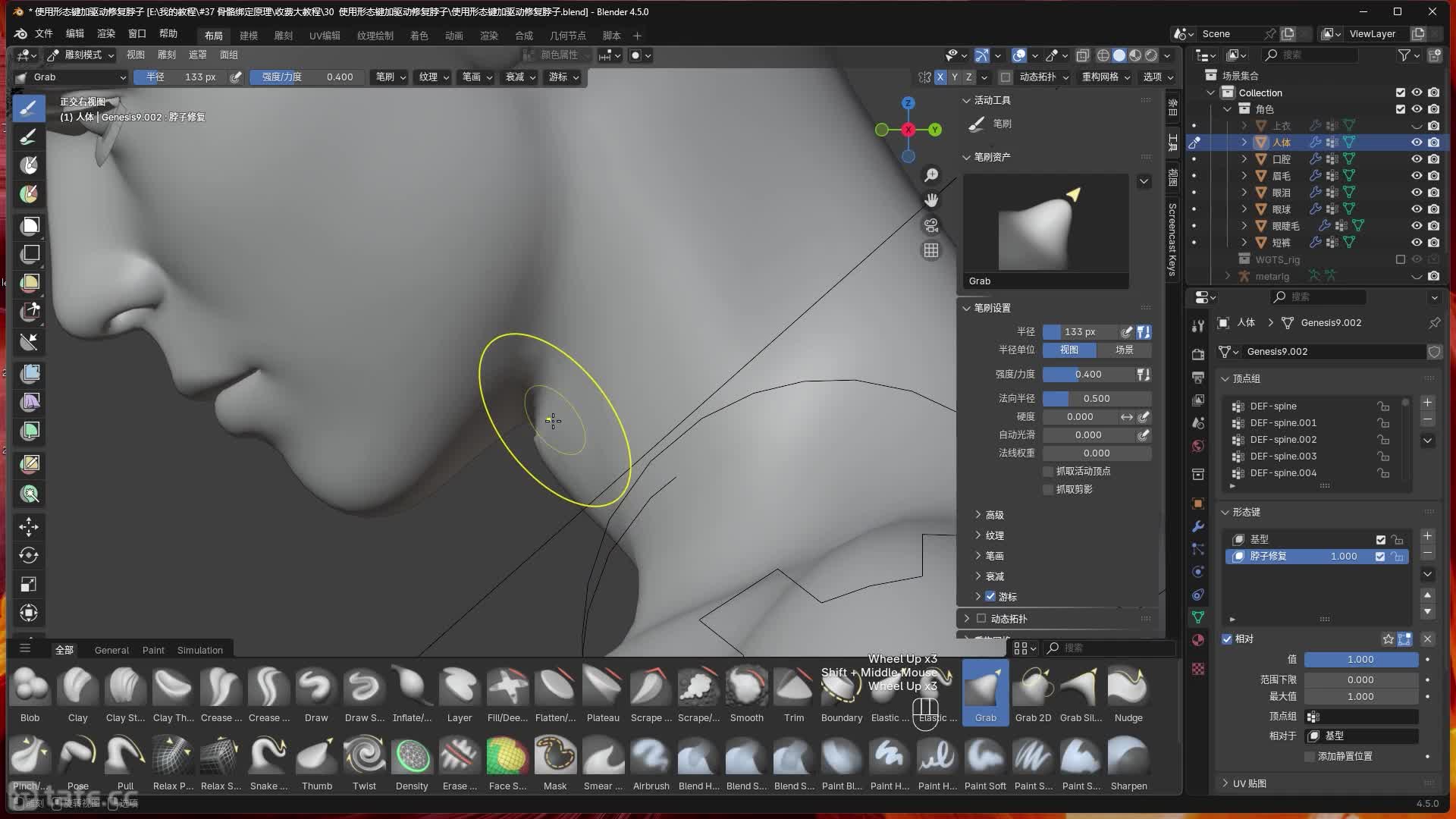Adjust 强度/力度 slider in brush settings
The height and width of the screenshot is (819, 1456).
pyautogui.click(x=1088, y=375)
